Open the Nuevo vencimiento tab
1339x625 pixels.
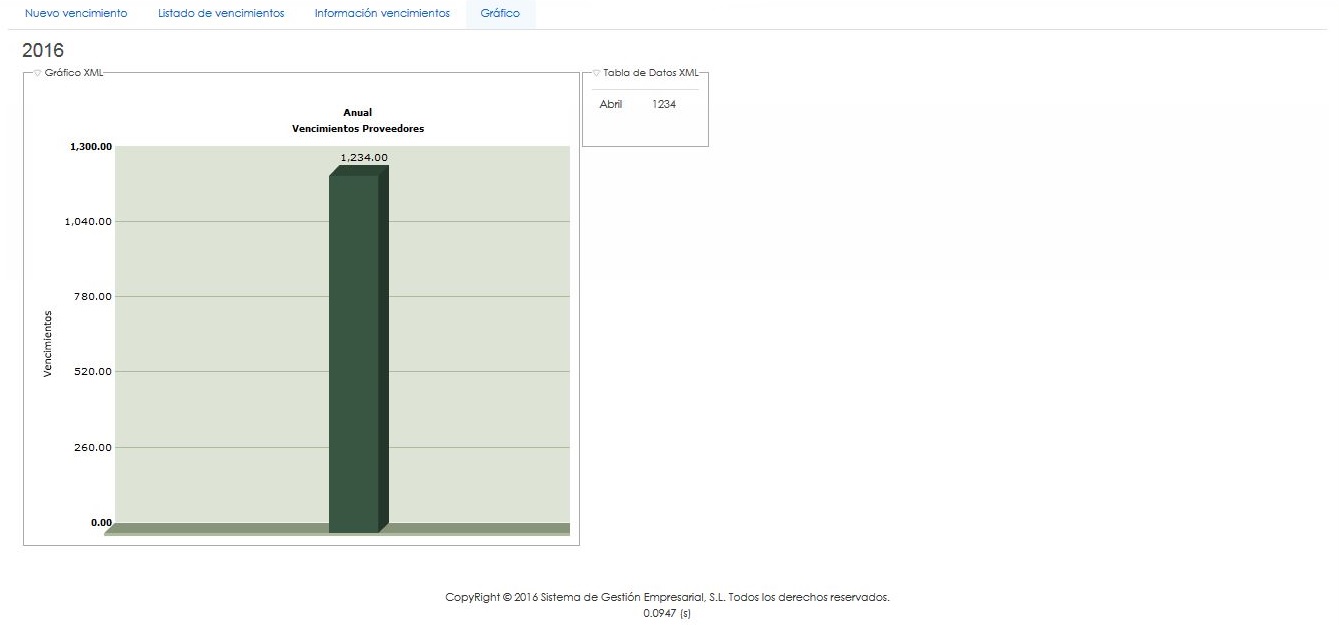pyautogui.click(x=76, y=14)
